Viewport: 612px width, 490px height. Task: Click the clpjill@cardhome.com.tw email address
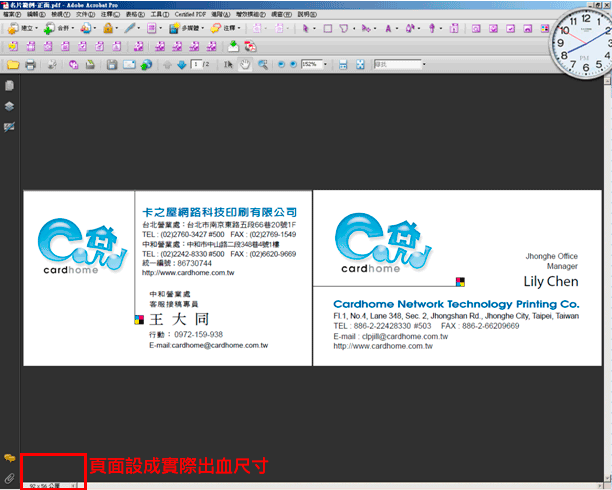(405, 337)
